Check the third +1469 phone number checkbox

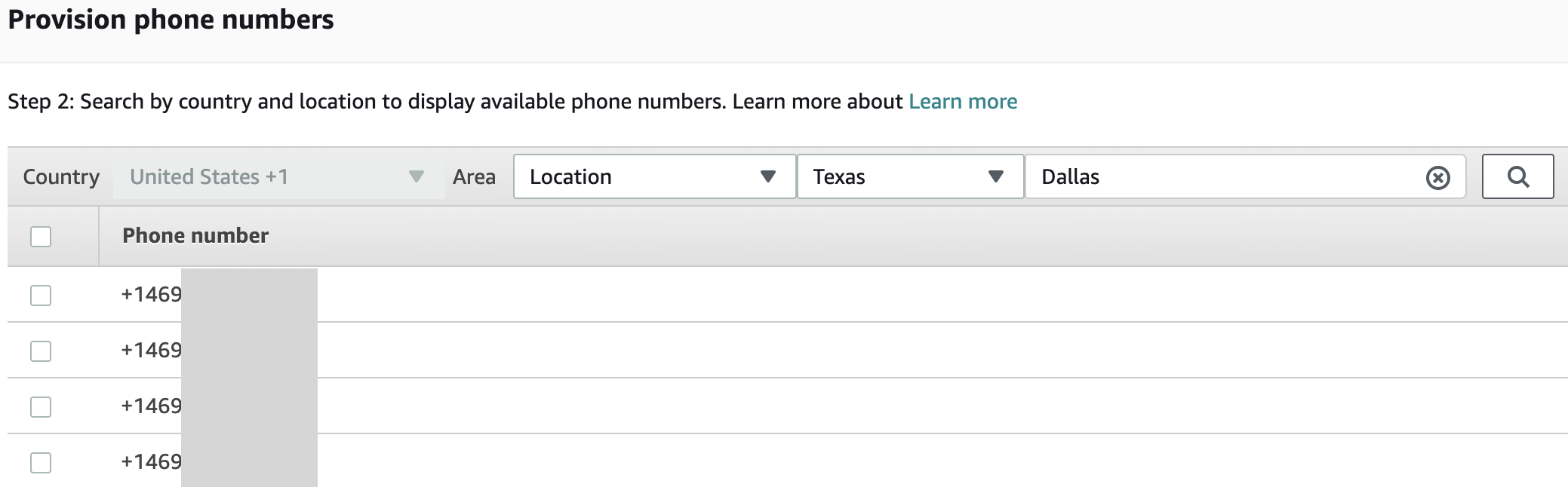41,407
